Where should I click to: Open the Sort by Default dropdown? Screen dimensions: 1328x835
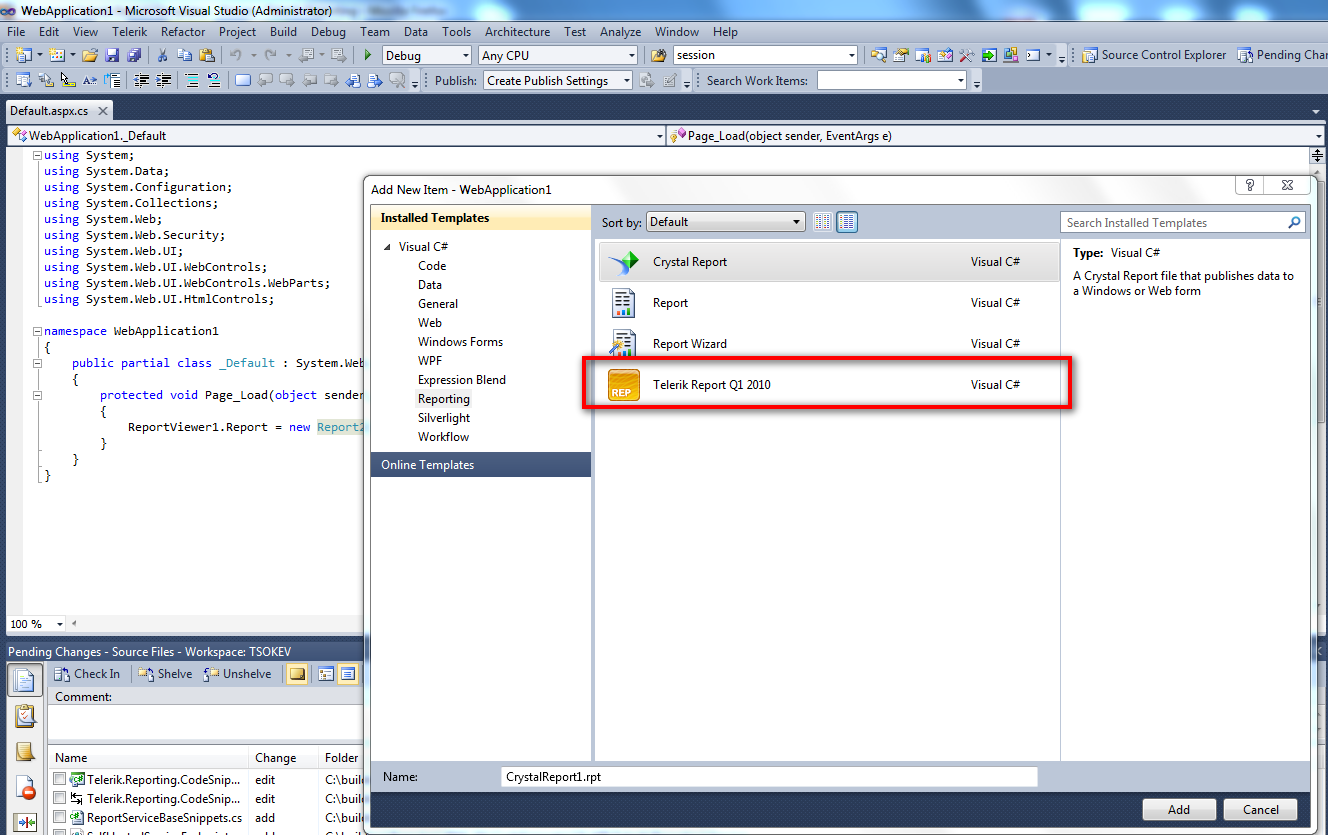tap(797, 222)
